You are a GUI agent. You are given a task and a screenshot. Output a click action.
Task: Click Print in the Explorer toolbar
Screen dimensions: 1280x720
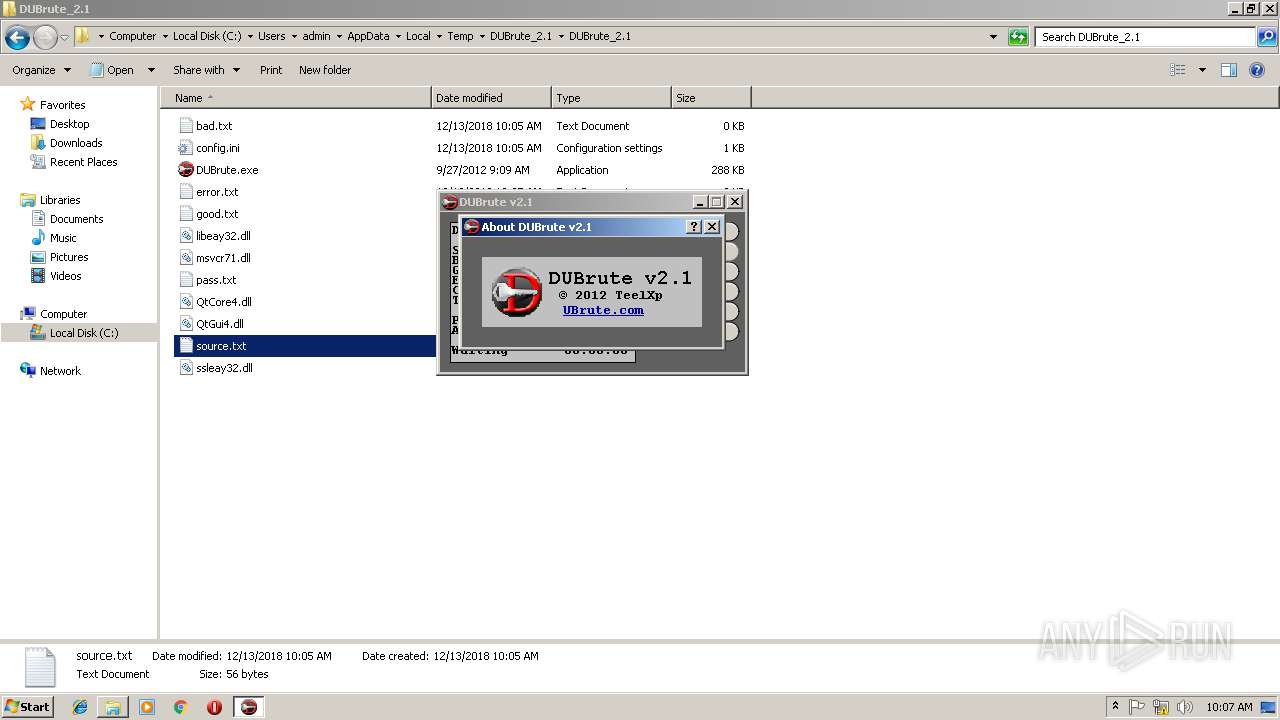(x=271, y=70)
